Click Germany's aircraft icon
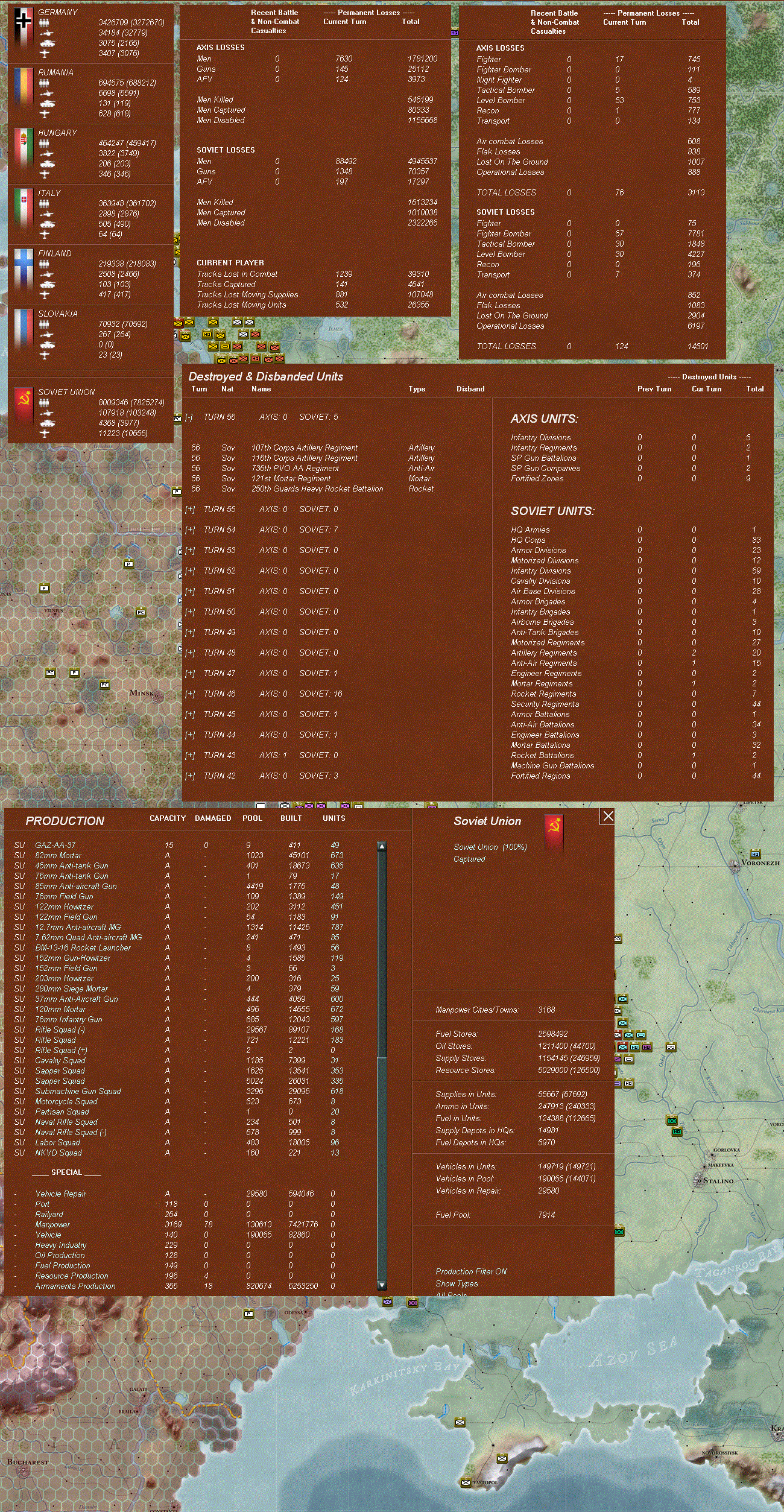784x1512 pixels. pyautogui.click(x=44, y=54)
